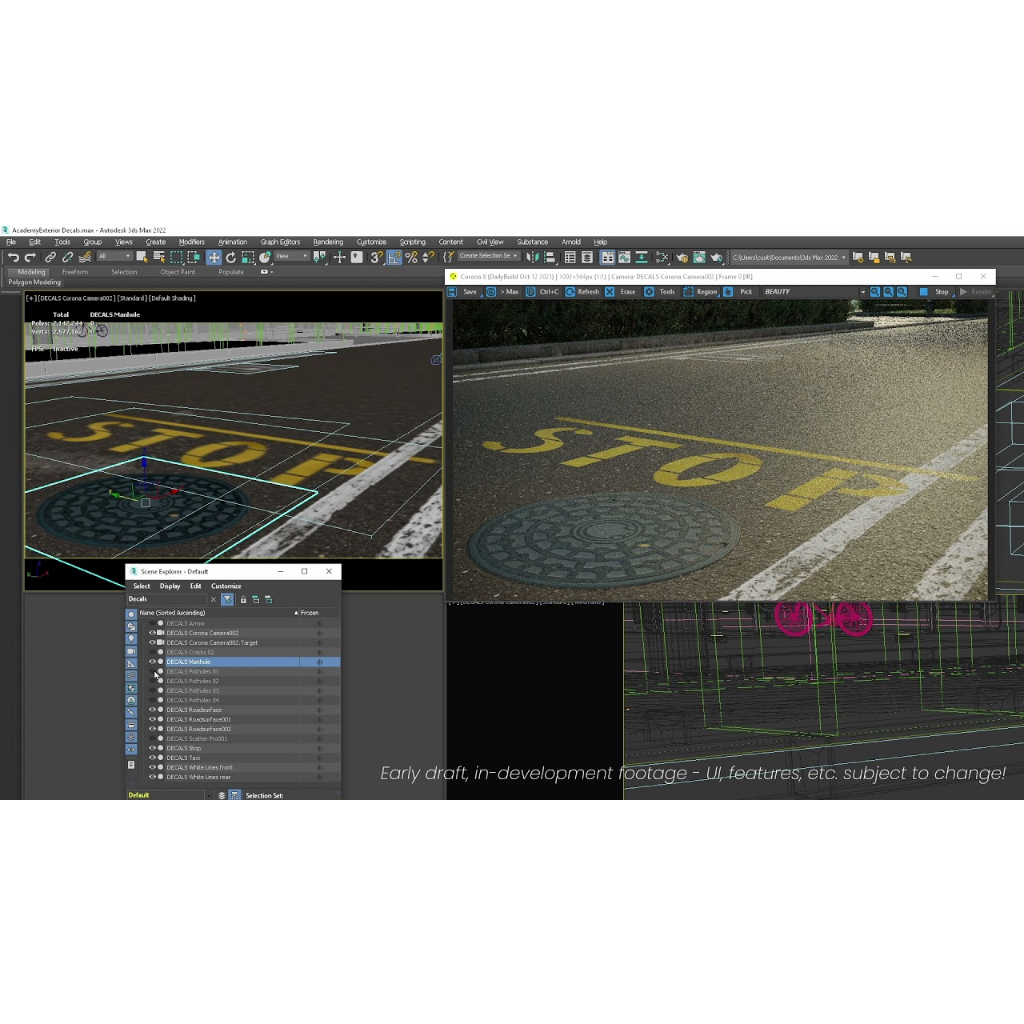
Task: Open the Rendering menu
Action: pyautogui.click(x=328, y=242)
